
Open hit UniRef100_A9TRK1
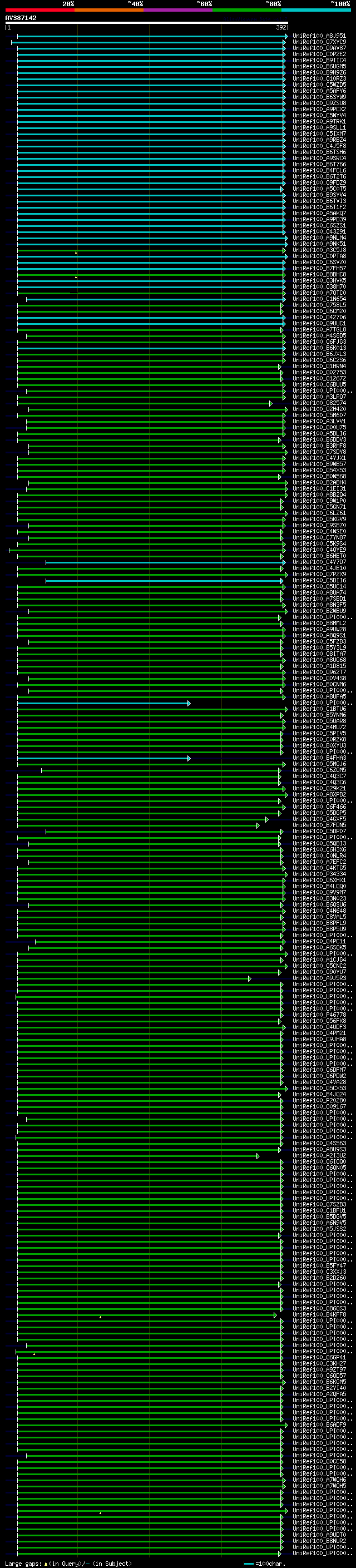[319, 122]
